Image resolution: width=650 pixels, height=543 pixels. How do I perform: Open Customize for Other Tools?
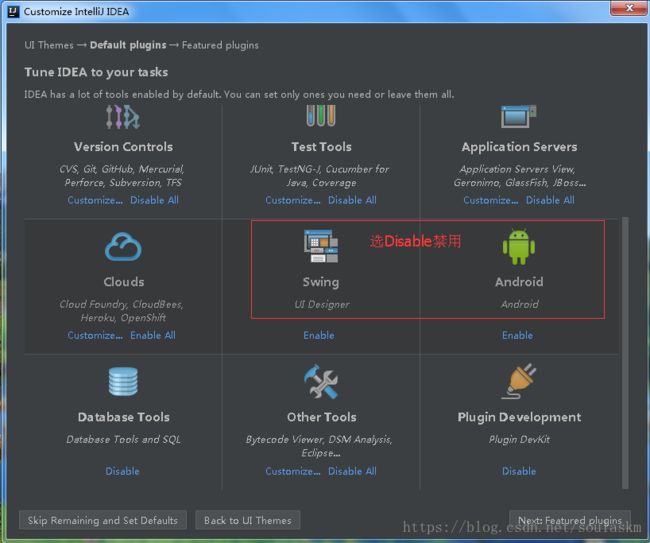click(293, 471)
